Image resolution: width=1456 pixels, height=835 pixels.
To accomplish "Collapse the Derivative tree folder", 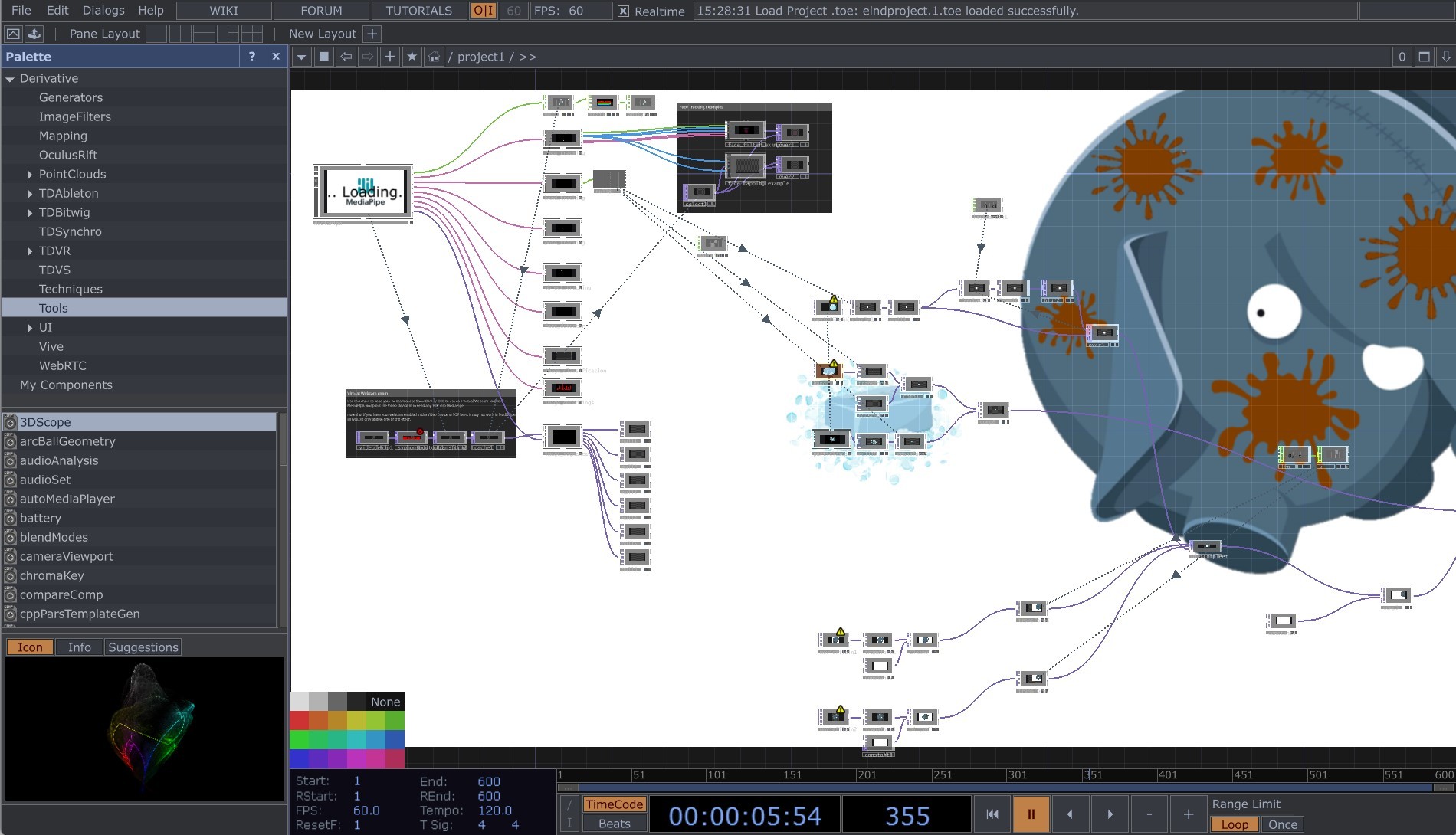I will point(10,79).
